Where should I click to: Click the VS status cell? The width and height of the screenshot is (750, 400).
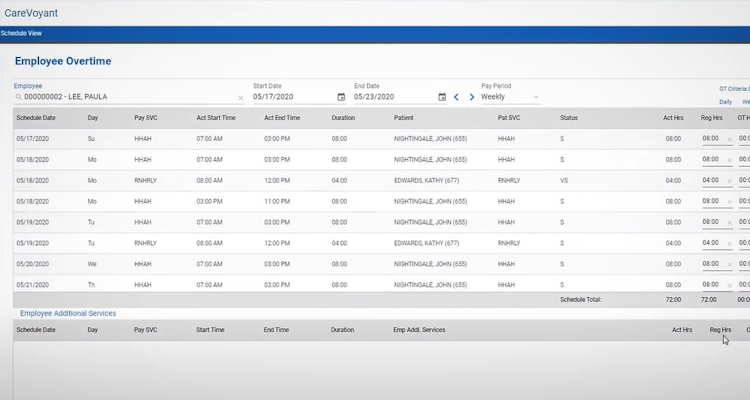pos(564,180)
